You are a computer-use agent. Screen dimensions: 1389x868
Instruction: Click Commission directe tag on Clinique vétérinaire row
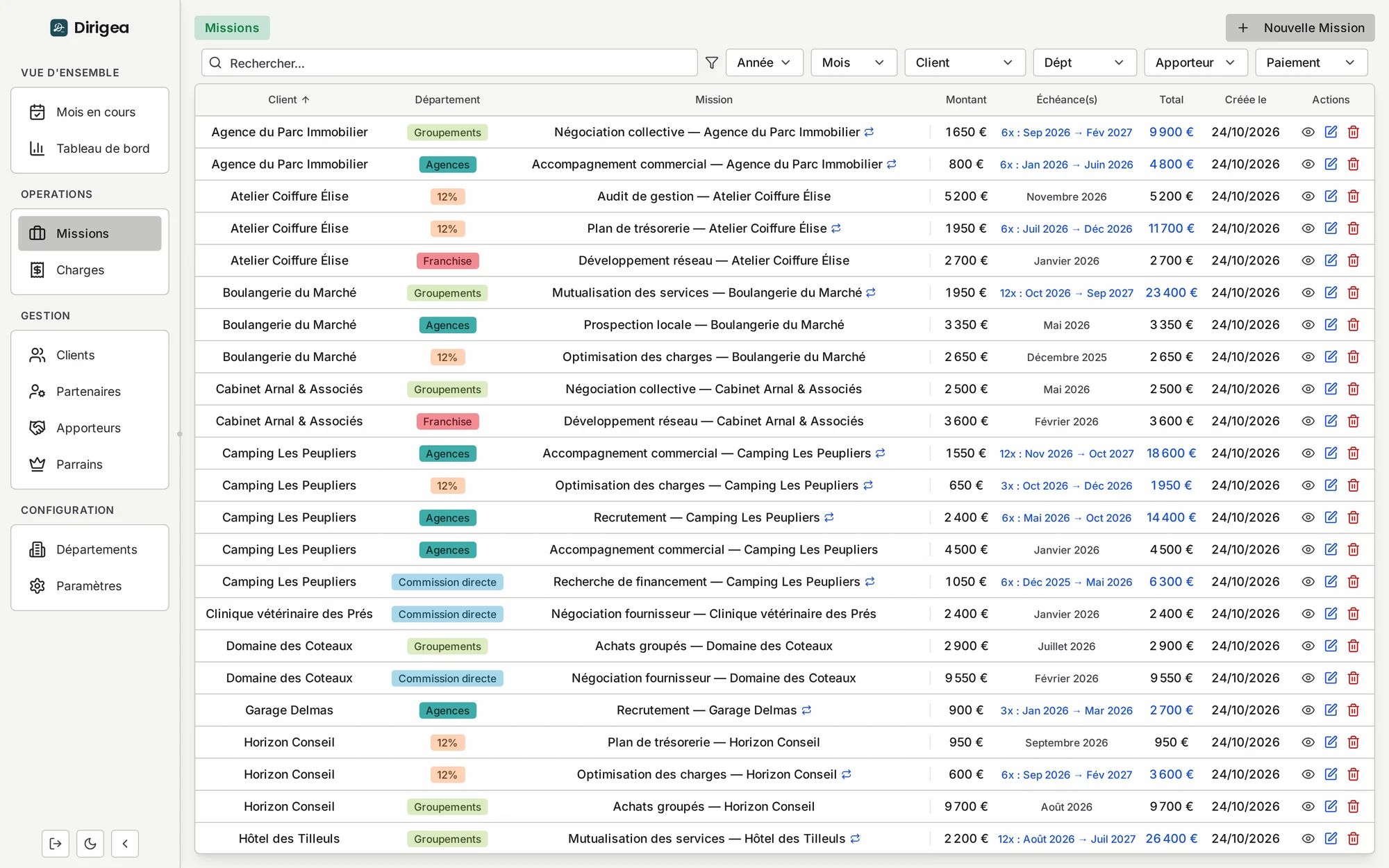tap(447, 614)
